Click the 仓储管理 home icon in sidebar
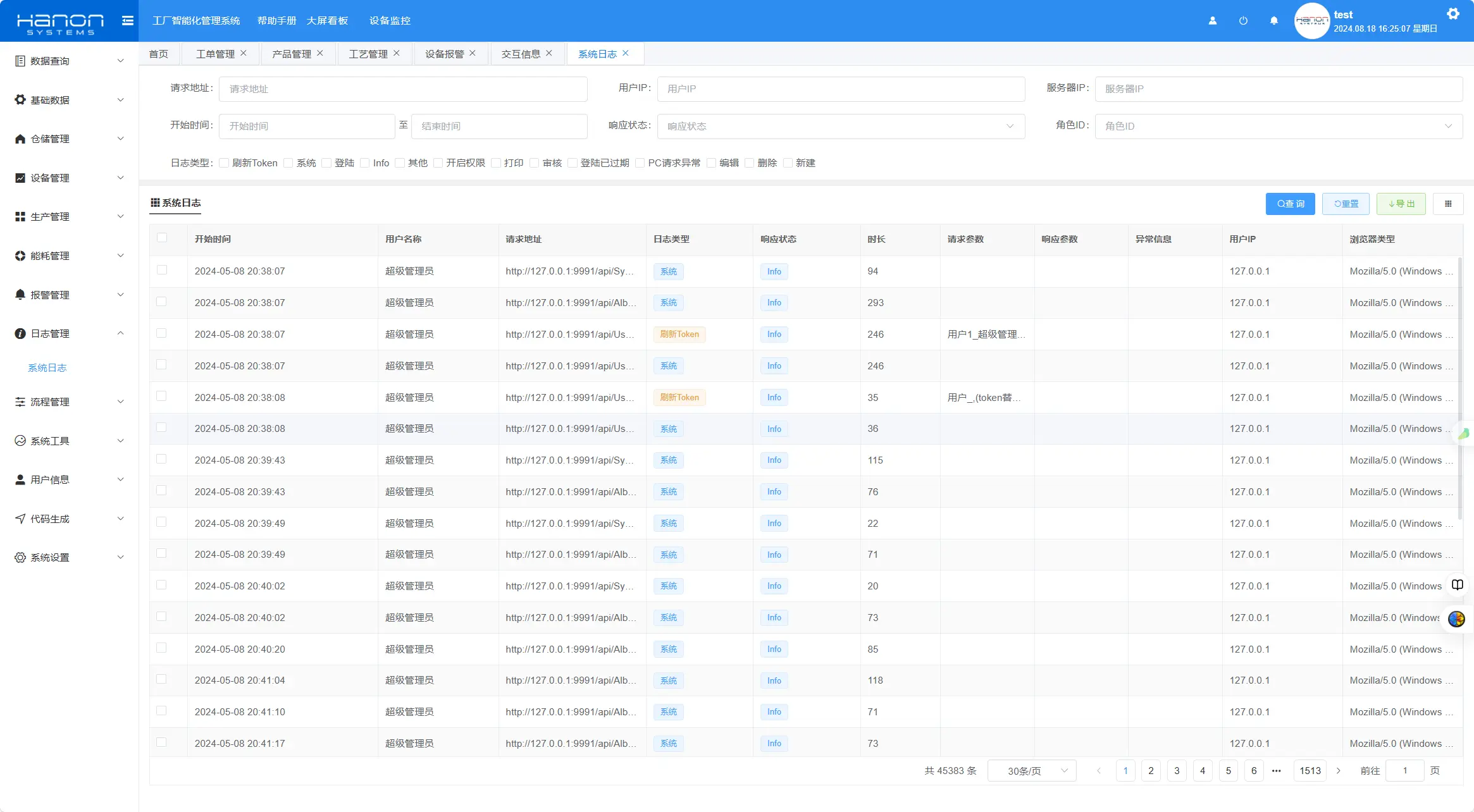1474x812 pixels. 20,139
